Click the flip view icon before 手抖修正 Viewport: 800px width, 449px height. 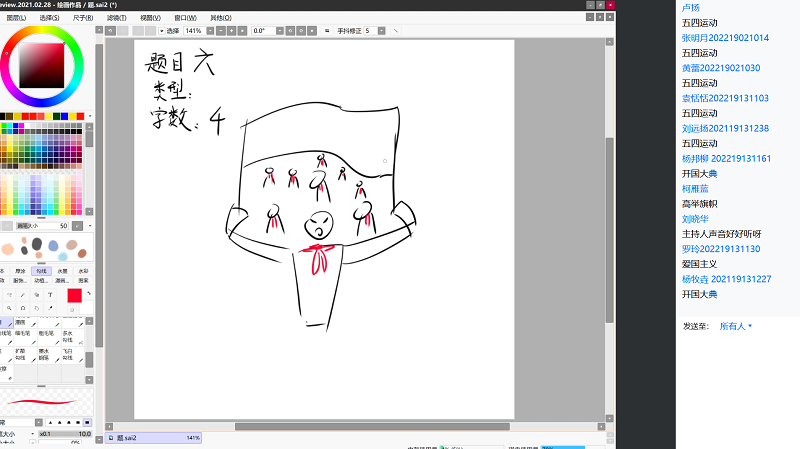click(327, 31)
